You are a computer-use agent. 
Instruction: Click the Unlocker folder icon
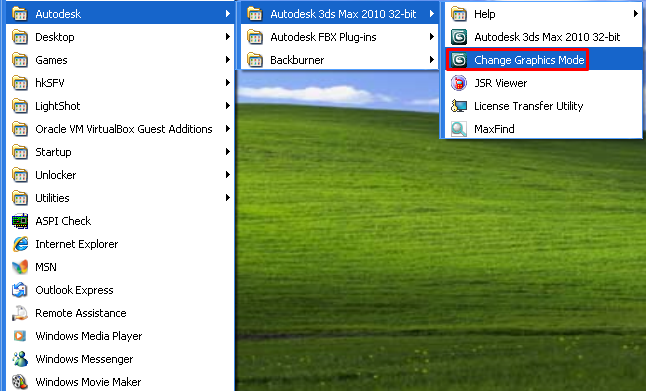point(20,175)
